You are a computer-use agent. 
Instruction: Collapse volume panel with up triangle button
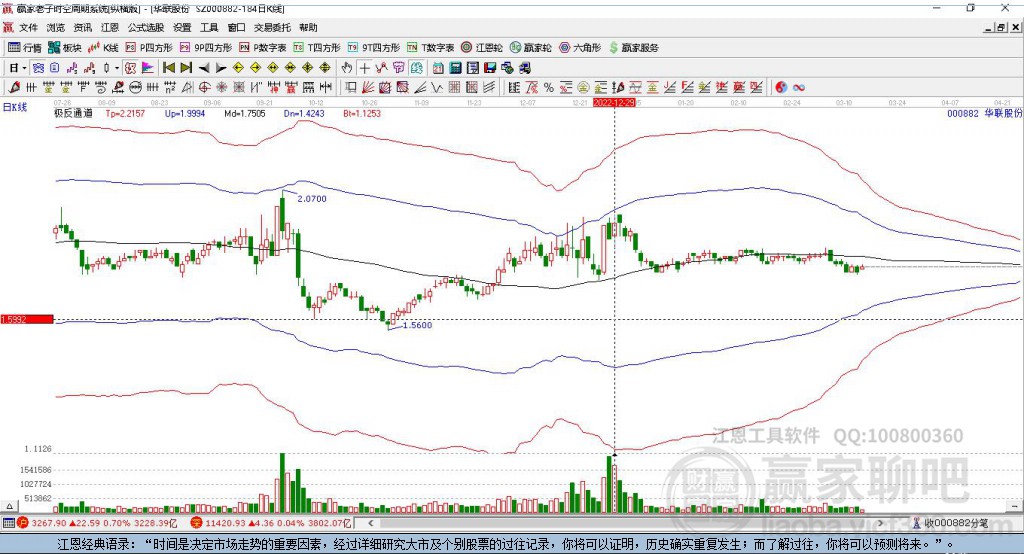coord(9,506)
